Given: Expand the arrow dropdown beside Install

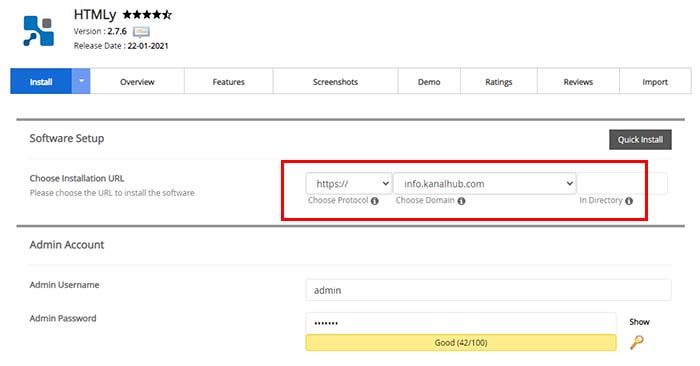Looking at the screenshot, I should tap(81, 81).
